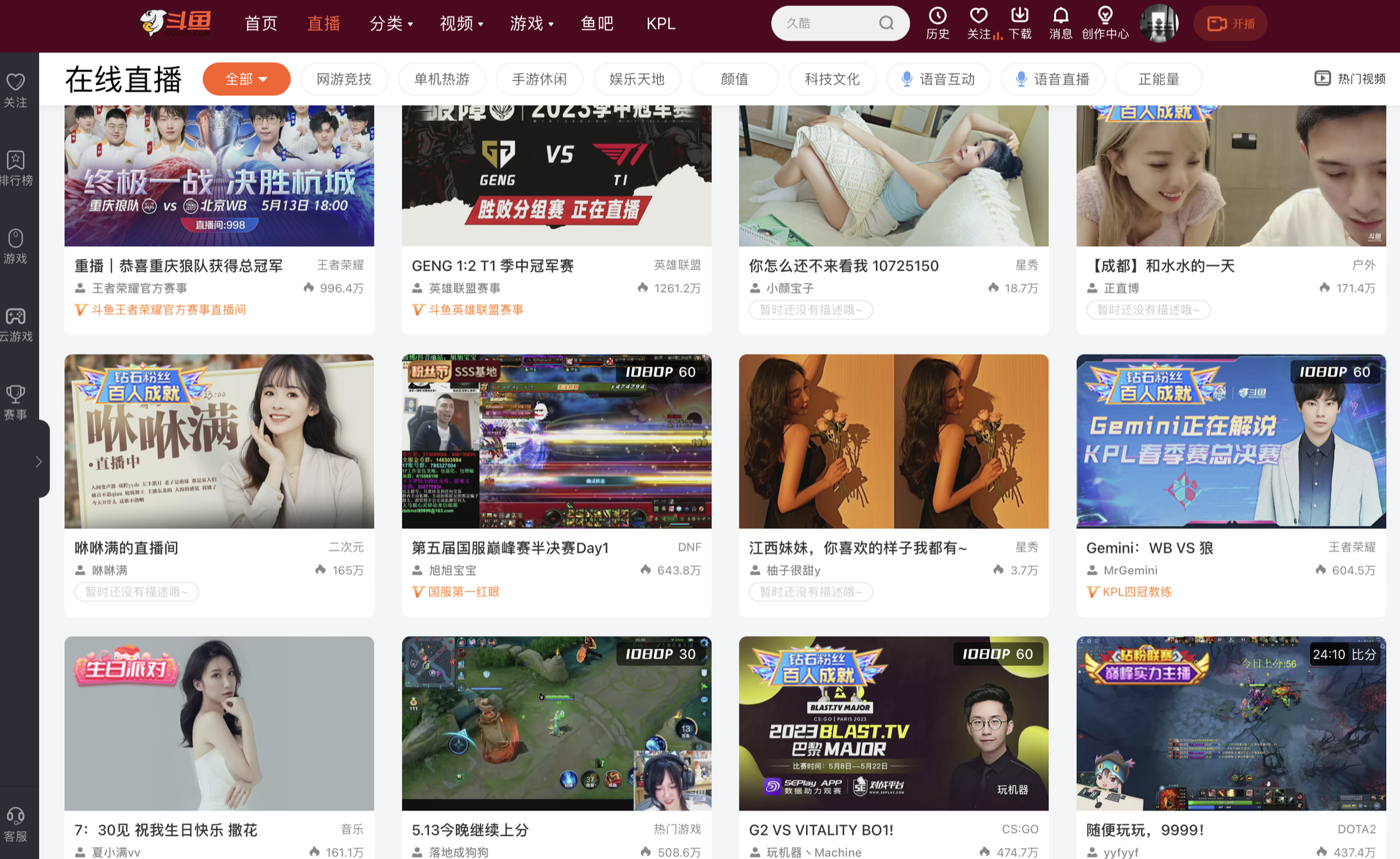Screen dimensions: 1400x859
Task: Open the 分类 dropdown menu
Action: 391,23
